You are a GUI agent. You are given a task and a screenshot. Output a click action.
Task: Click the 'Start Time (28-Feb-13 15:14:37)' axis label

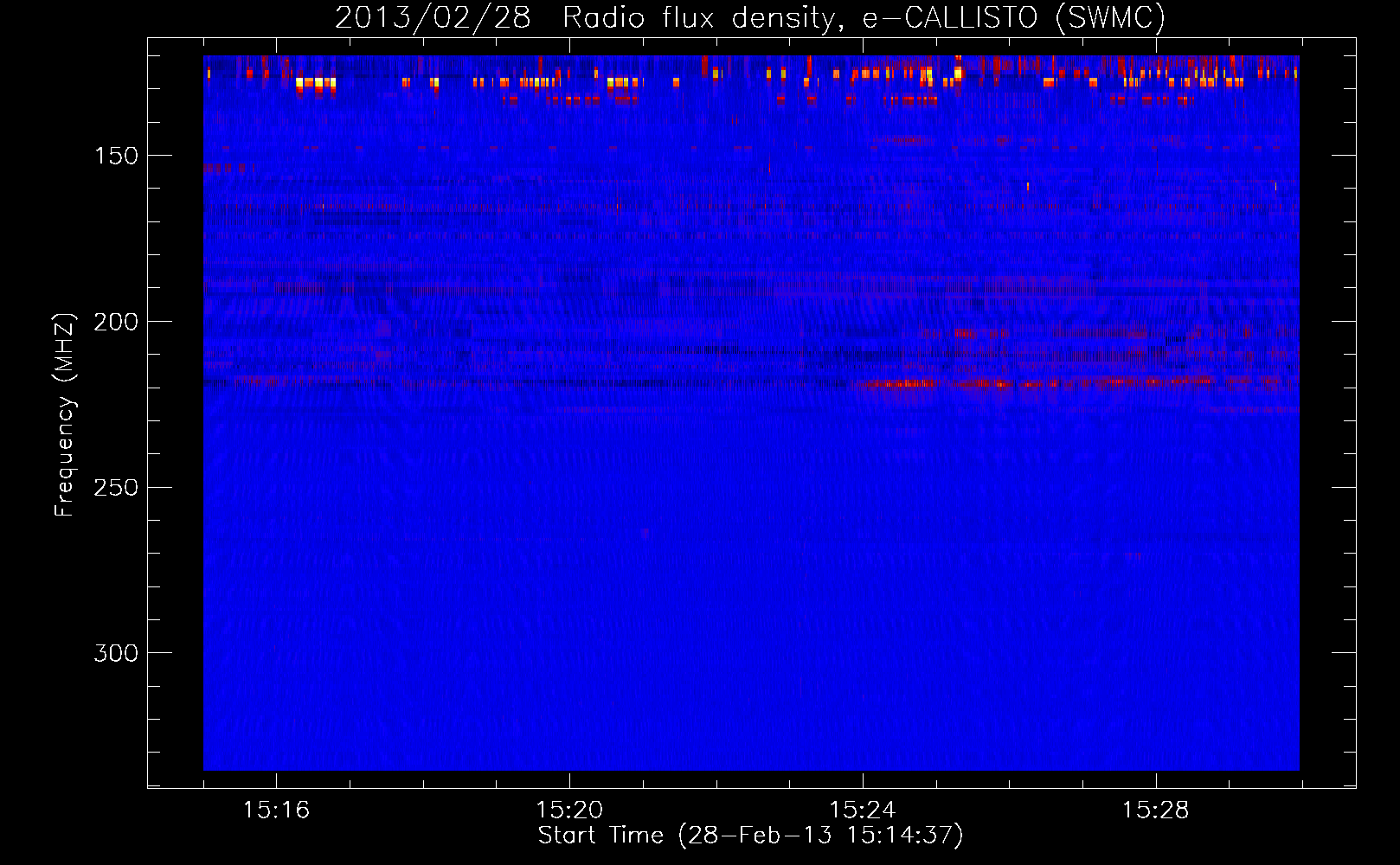pos(751,836)
